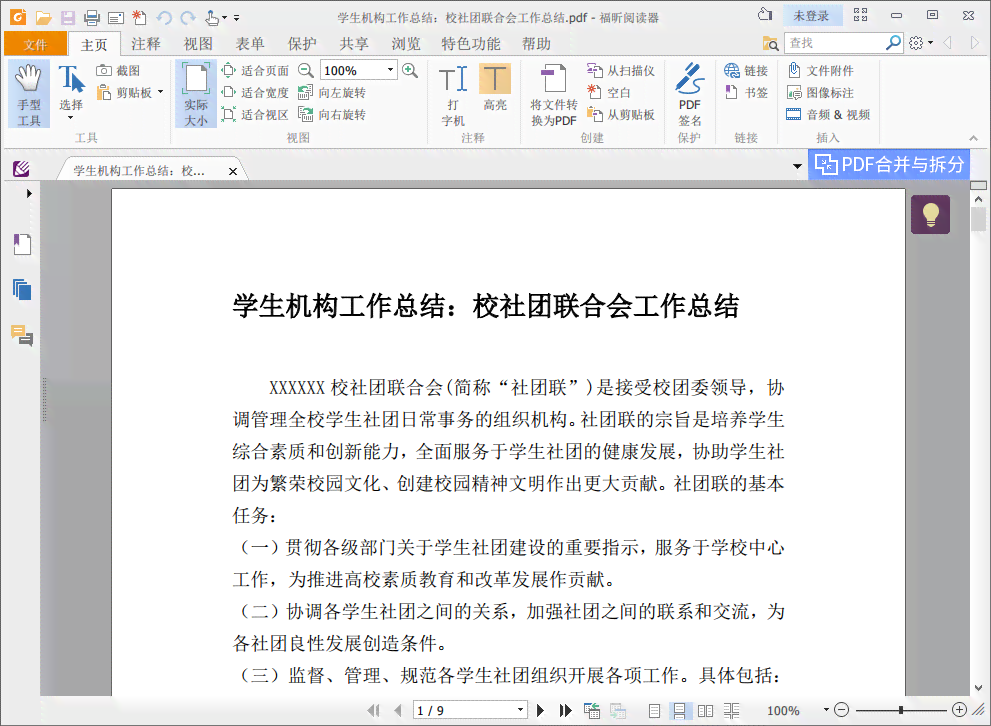Switch to single page view mode
Image resolution: width=991 pixels, height=726 pixels.
click(655, 711)
